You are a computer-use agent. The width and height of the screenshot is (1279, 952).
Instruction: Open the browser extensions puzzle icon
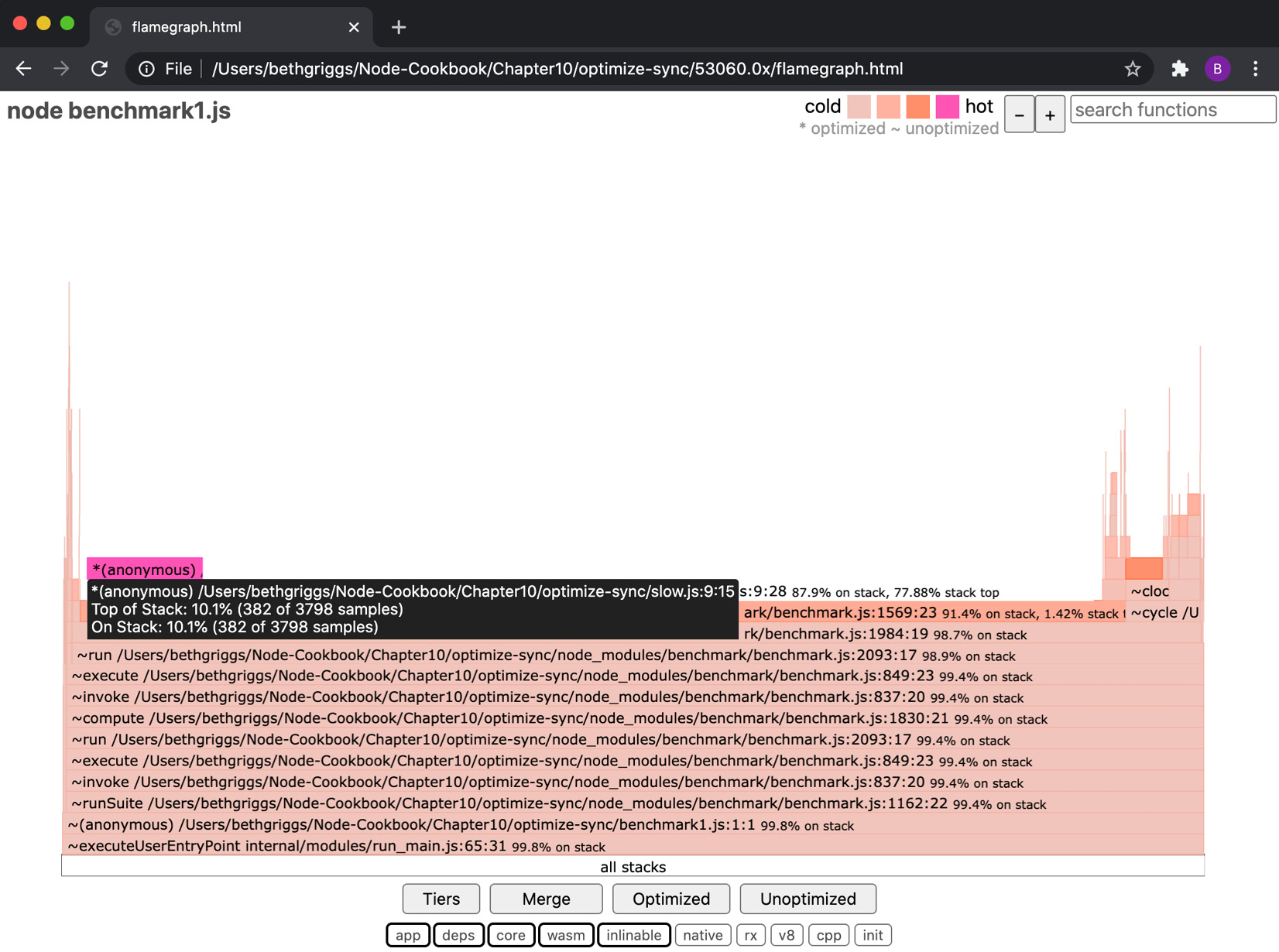tap(1179, 68)
